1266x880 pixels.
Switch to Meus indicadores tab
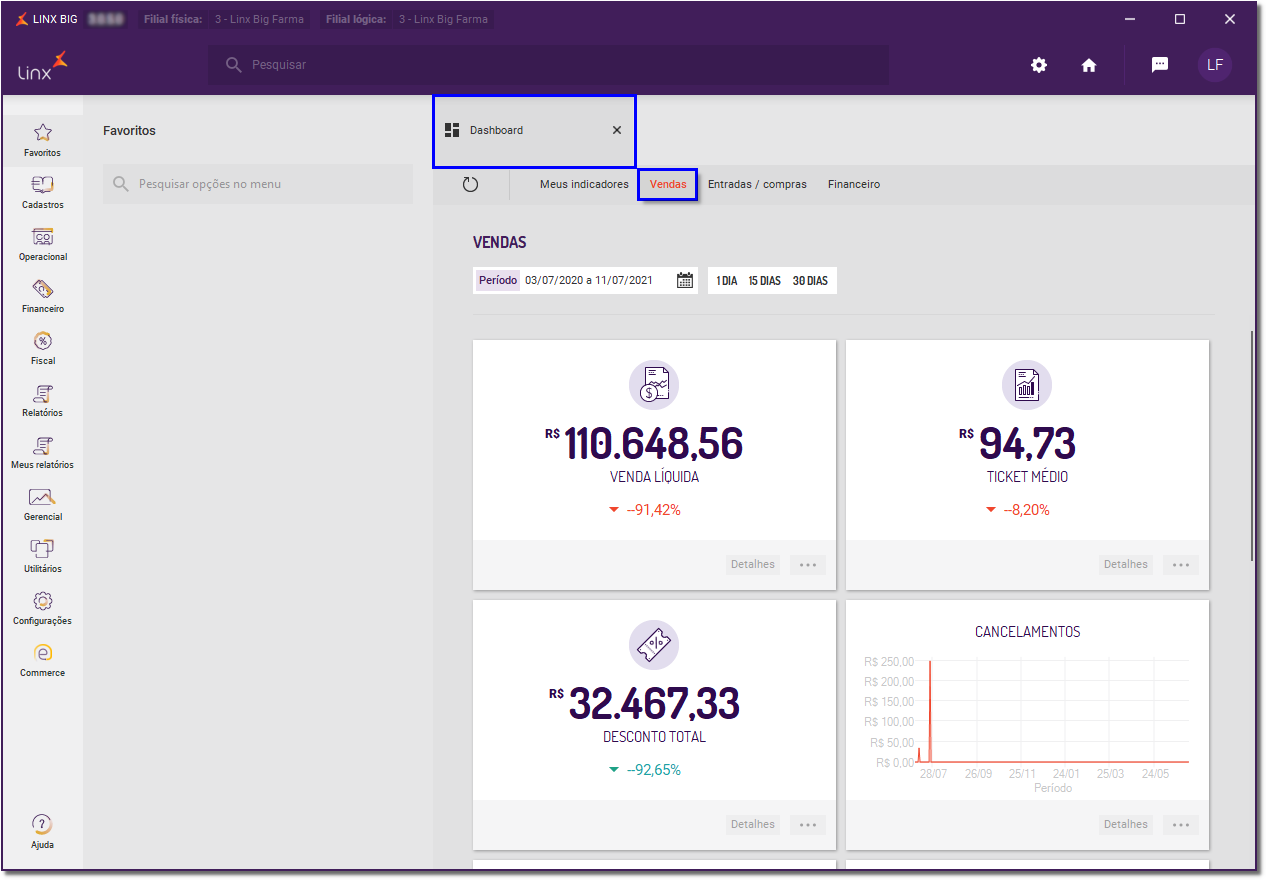click(x=584, y=185)
